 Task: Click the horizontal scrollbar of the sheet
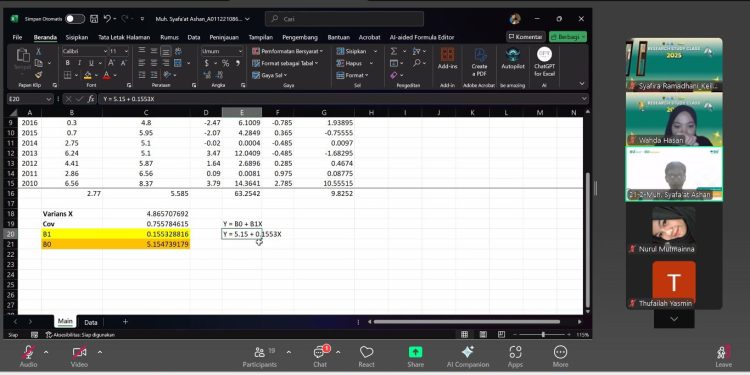click(466, 322)
